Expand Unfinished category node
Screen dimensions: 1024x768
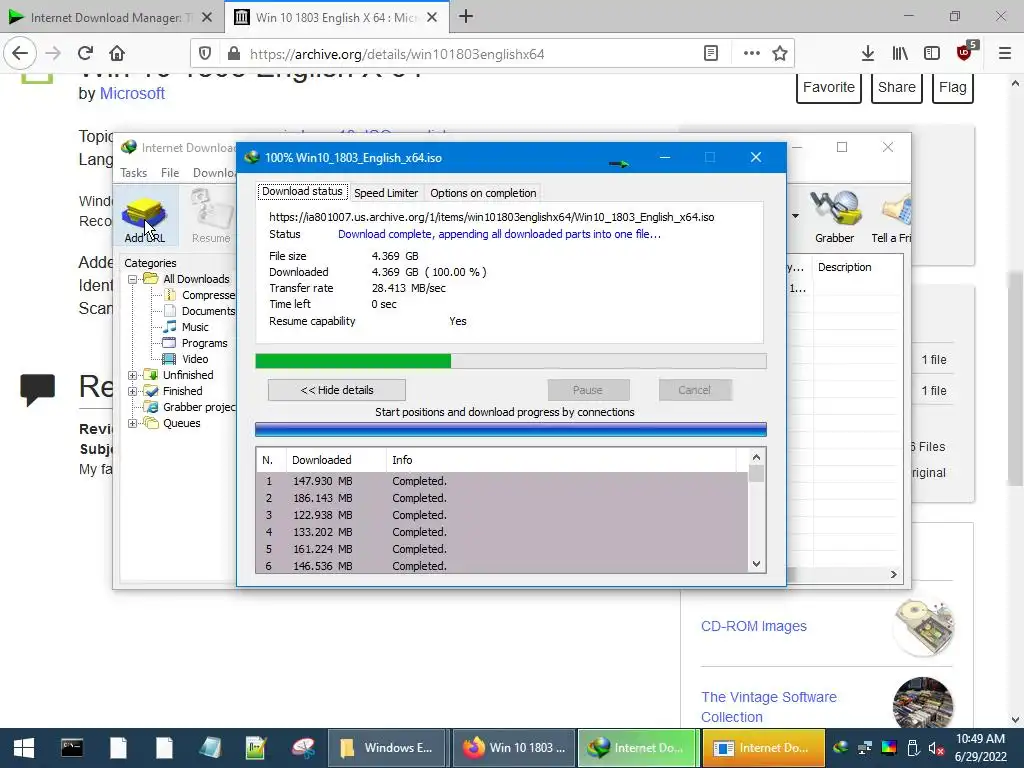(133, 375)
